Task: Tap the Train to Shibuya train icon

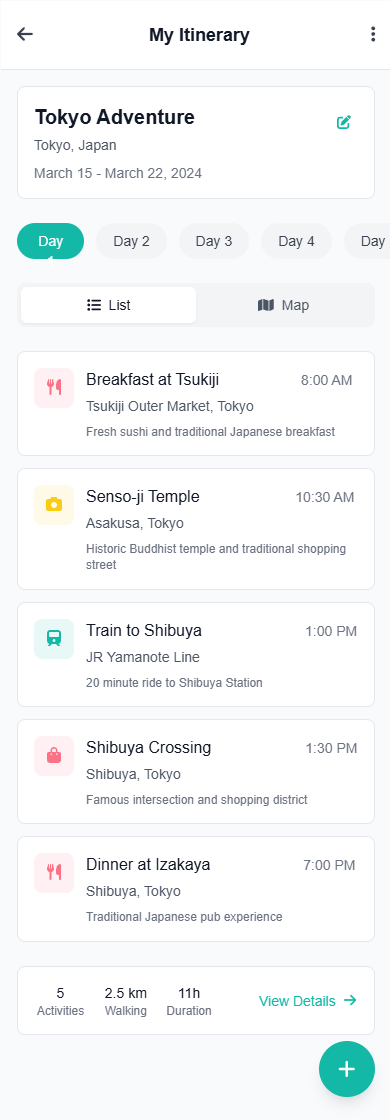Action: [54, 639]
